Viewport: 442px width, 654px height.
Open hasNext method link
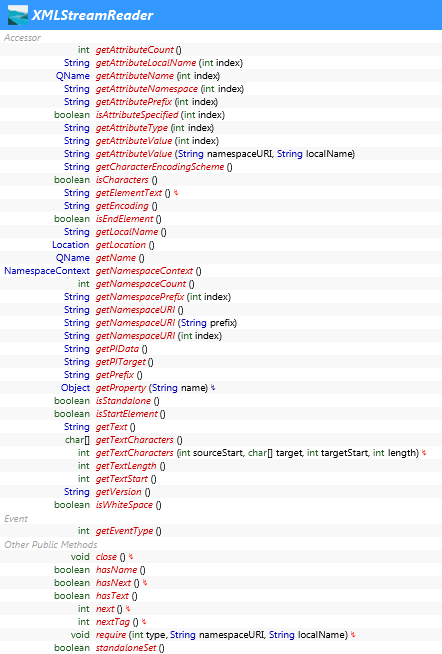(x=113, y=582)
